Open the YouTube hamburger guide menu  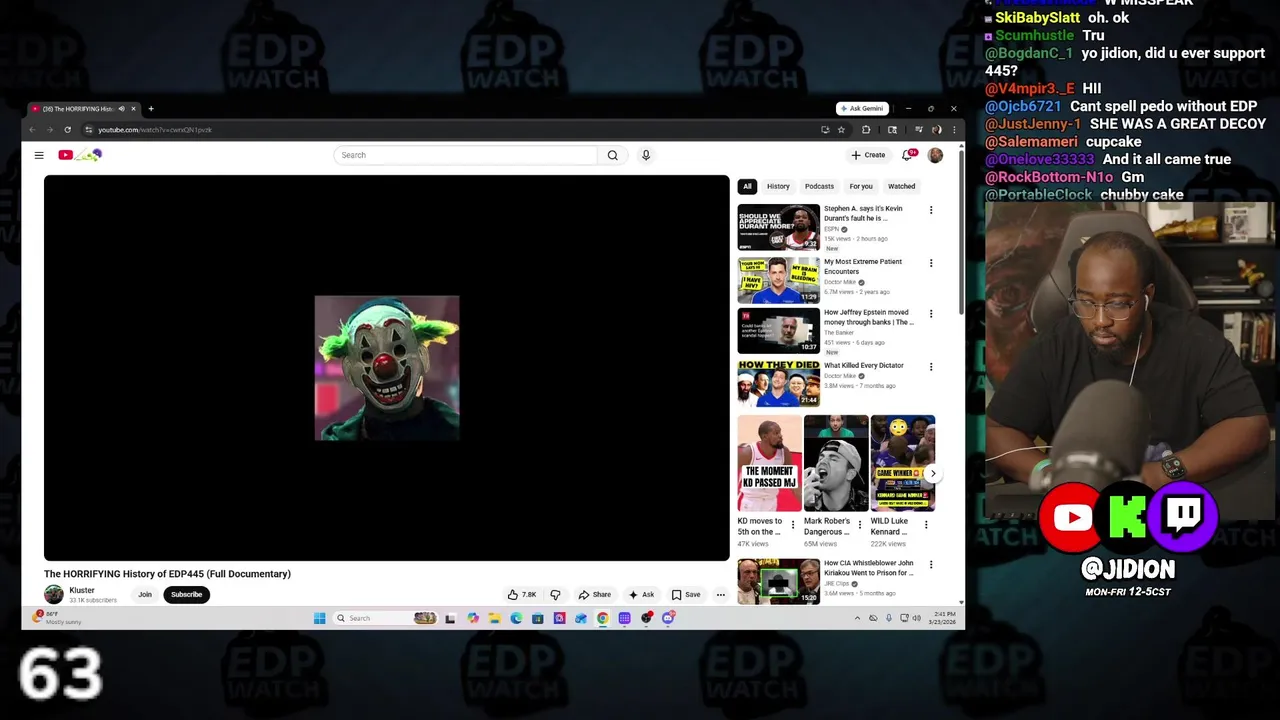pyautogui.click(x=39, y=155)
